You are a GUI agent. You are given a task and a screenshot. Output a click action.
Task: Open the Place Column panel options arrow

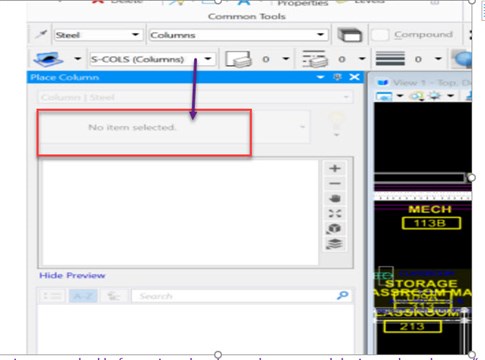(320, 77)
